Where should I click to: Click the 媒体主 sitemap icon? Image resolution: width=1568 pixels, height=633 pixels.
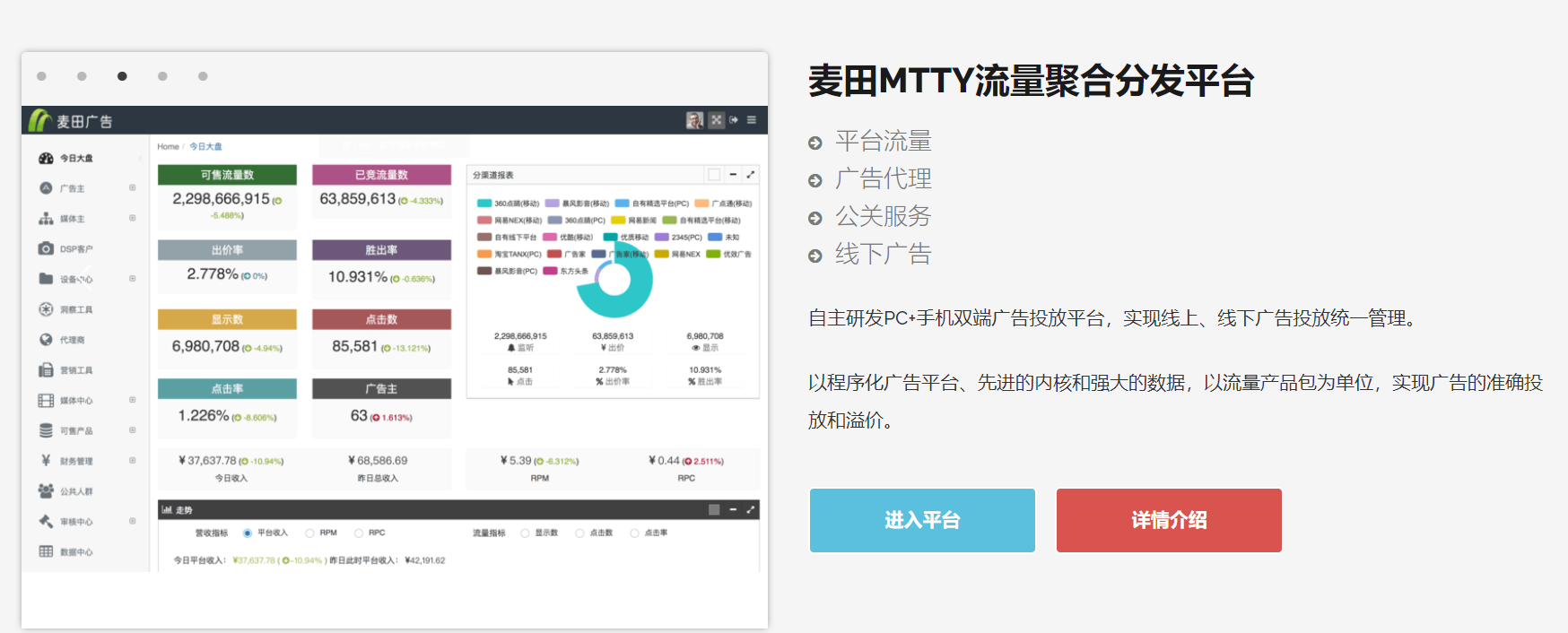pyautogui.click(x=46, y=219)
